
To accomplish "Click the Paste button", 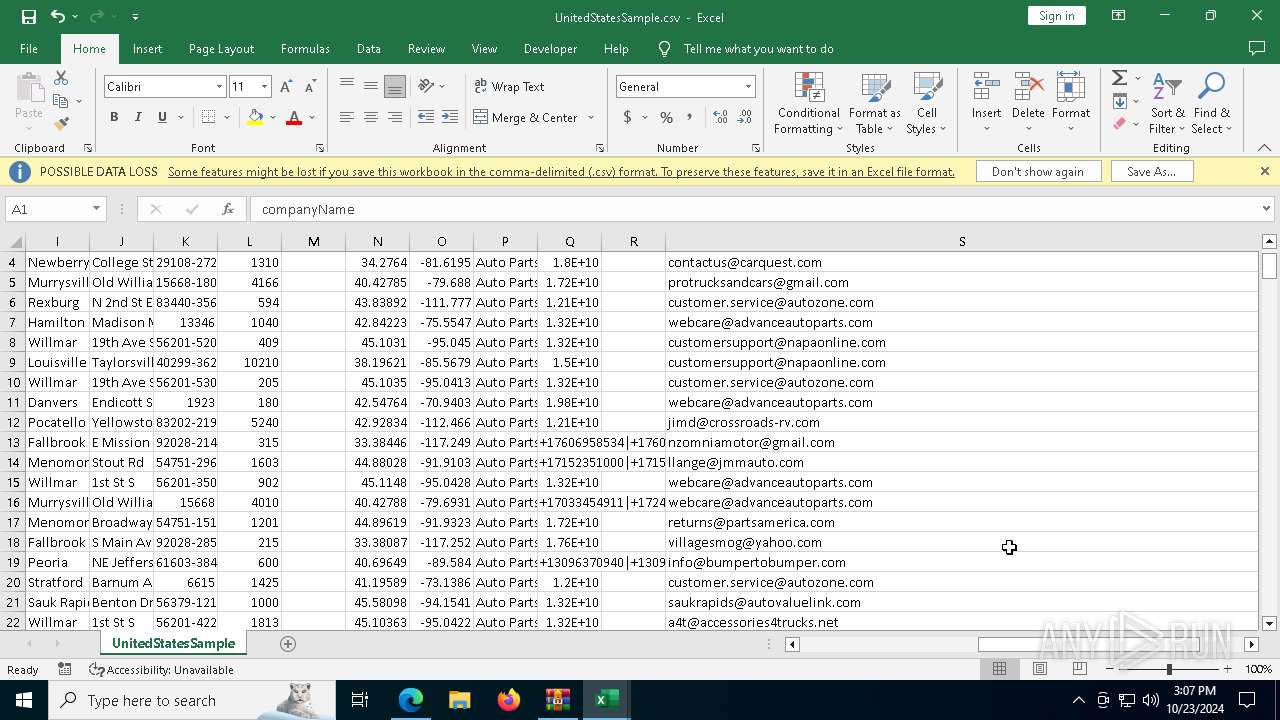I will (29, 100).
